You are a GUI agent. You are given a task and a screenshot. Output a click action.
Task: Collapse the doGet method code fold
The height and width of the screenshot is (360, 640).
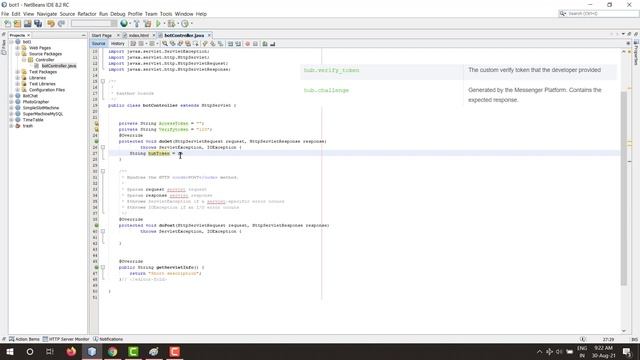click(x=103, y=147)
